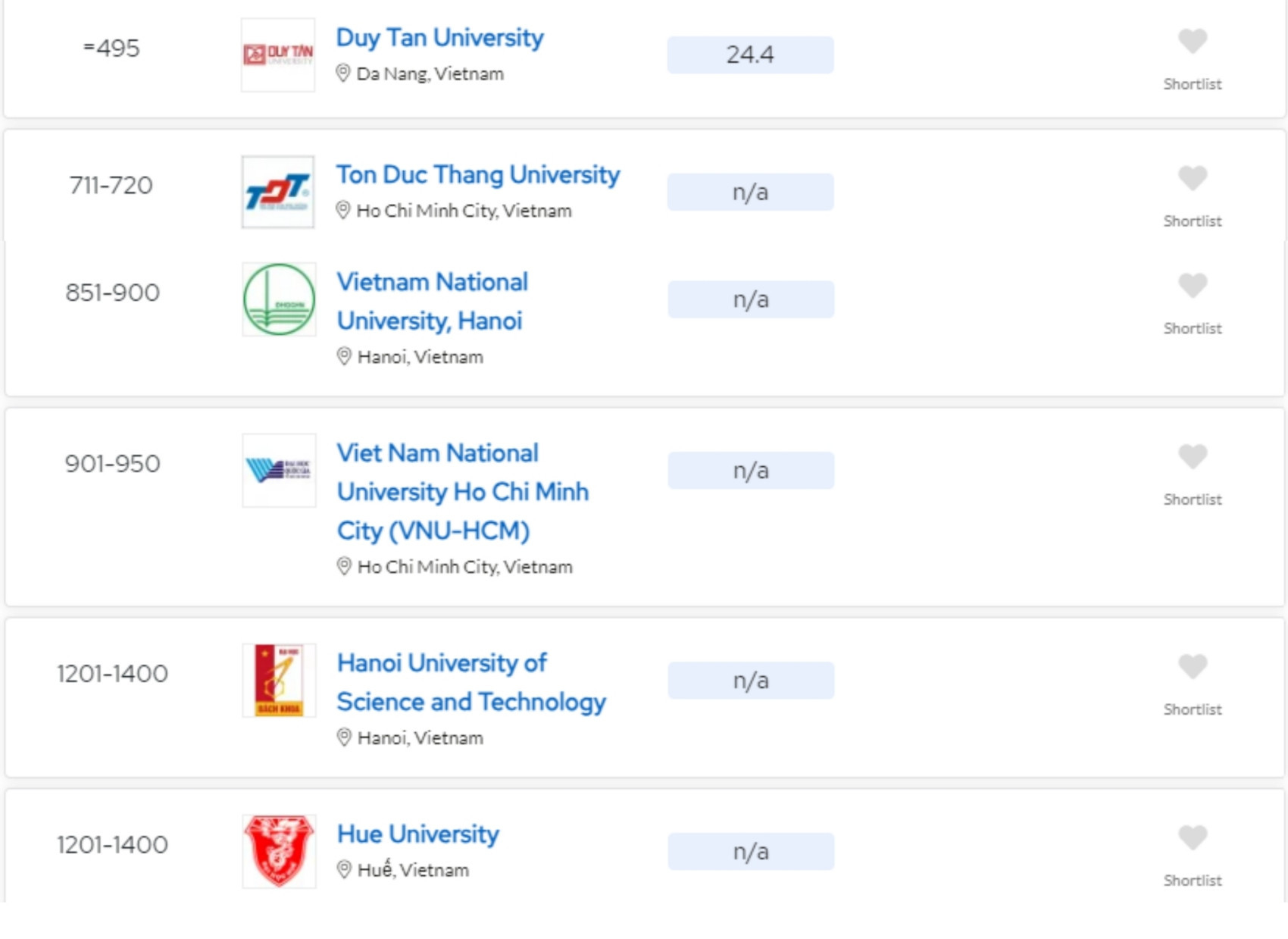Click the red Hue University emblem
1288x939 pixels.
pos(279,851)
